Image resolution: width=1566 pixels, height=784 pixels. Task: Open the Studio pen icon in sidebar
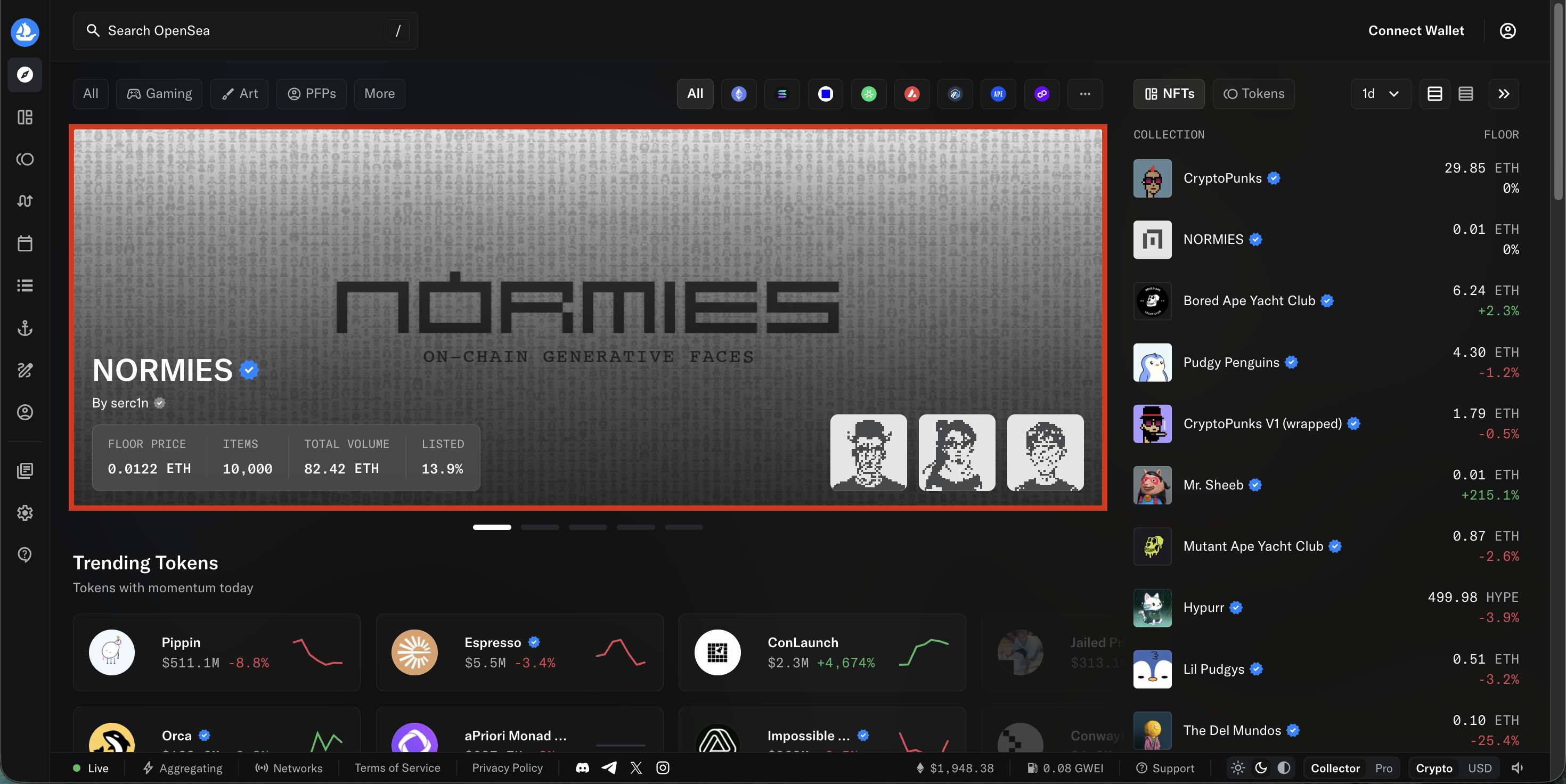click(x=25, y=370)
